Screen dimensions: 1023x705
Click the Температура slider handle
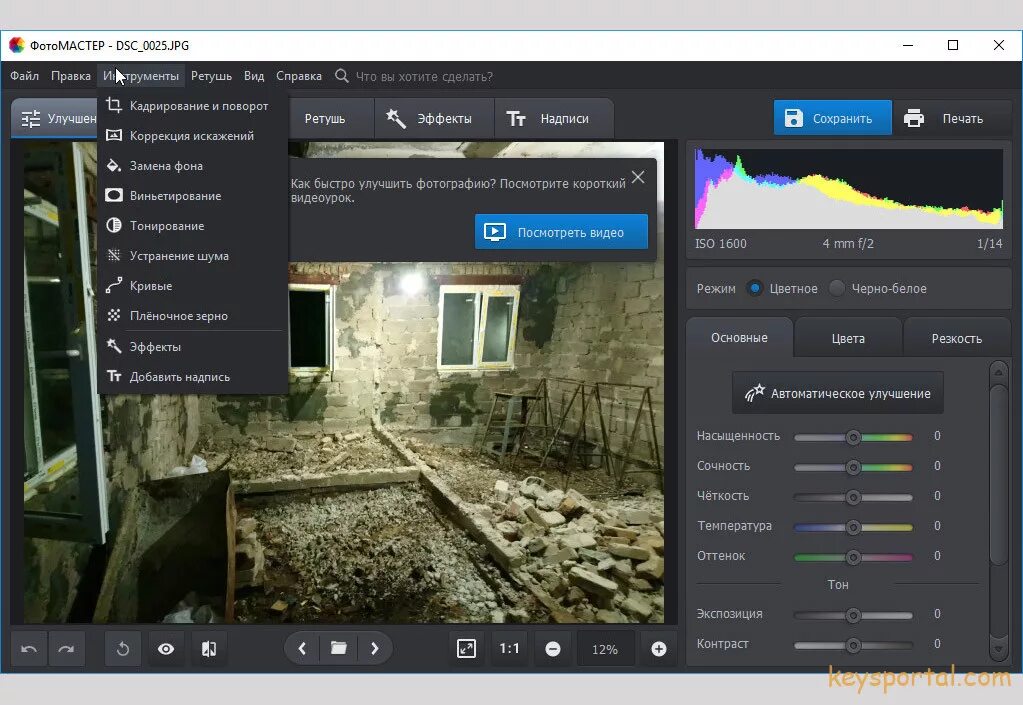click(853, 527)
